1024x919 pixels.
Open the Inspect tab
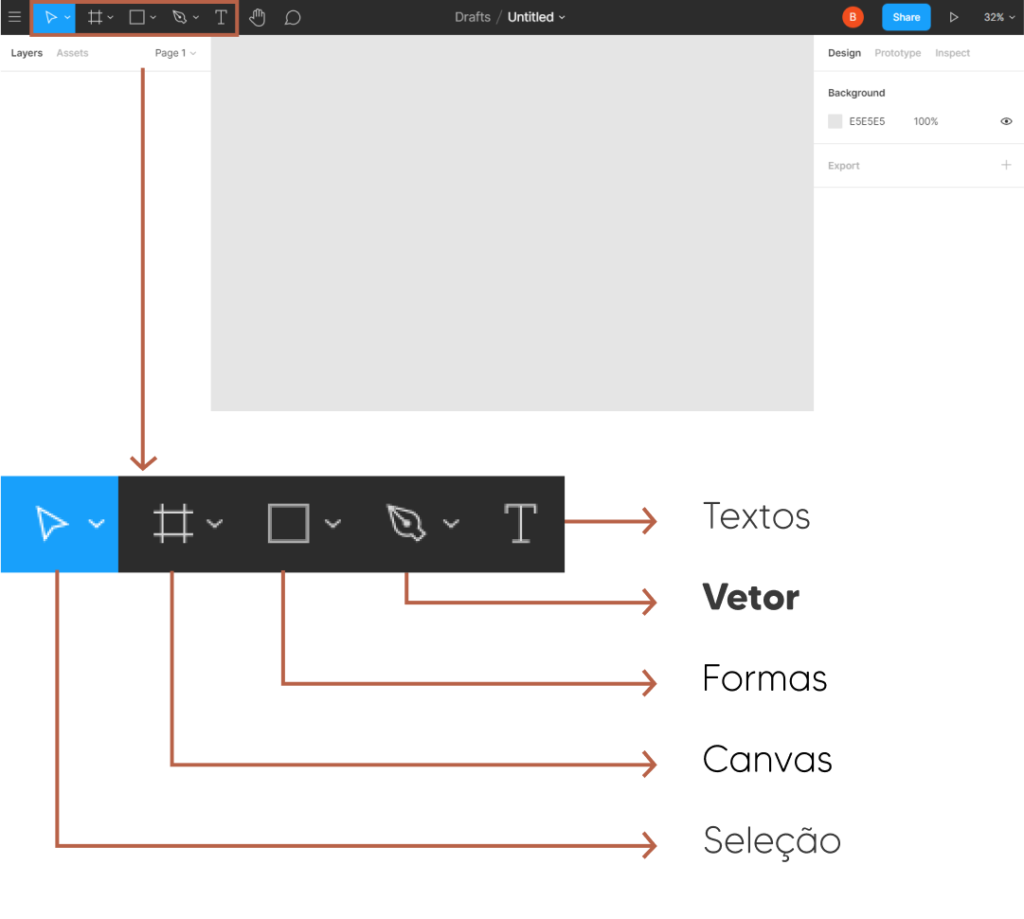952,53
